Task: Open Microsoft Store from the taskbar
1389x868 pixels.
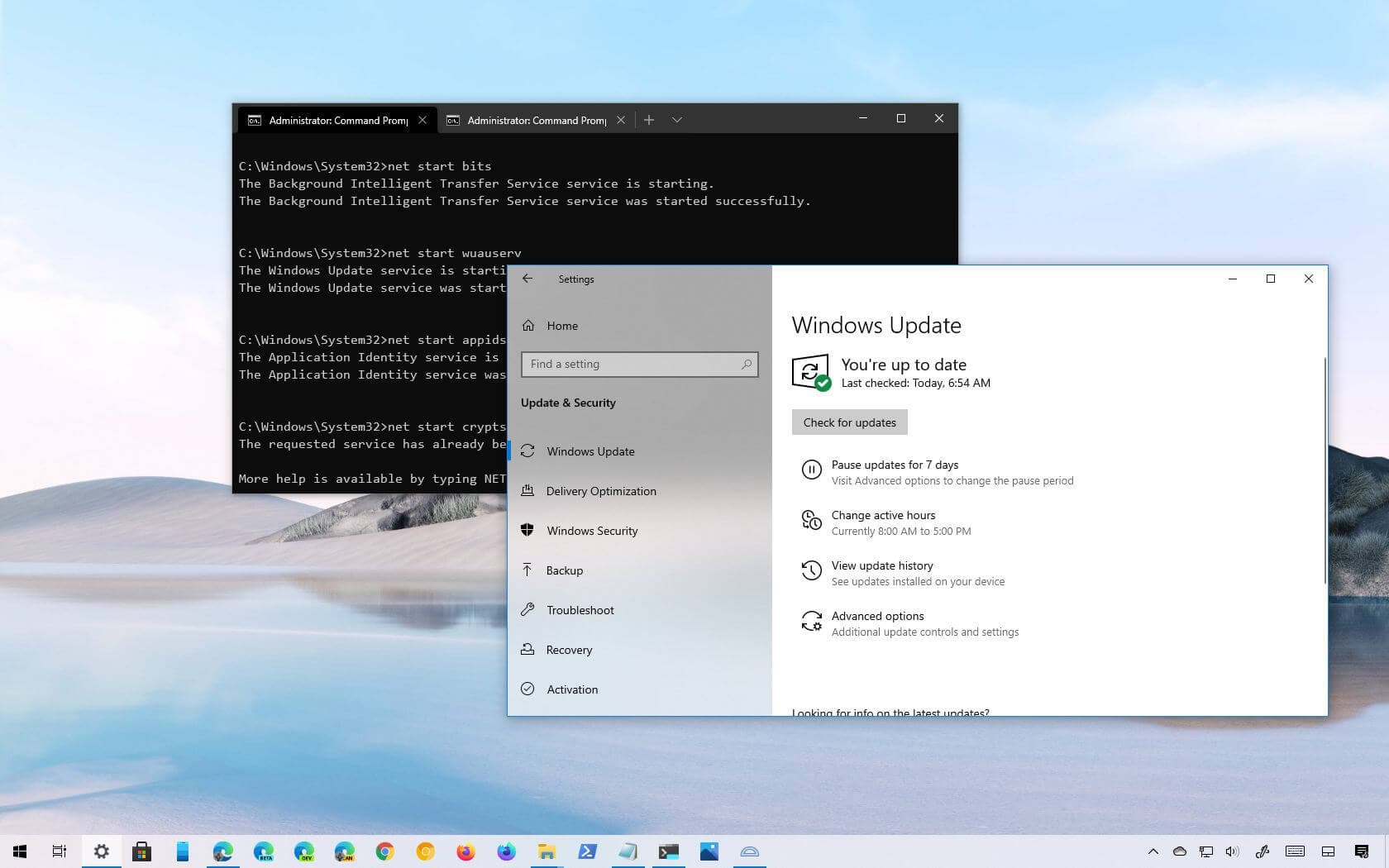Action: coord(141,851)
